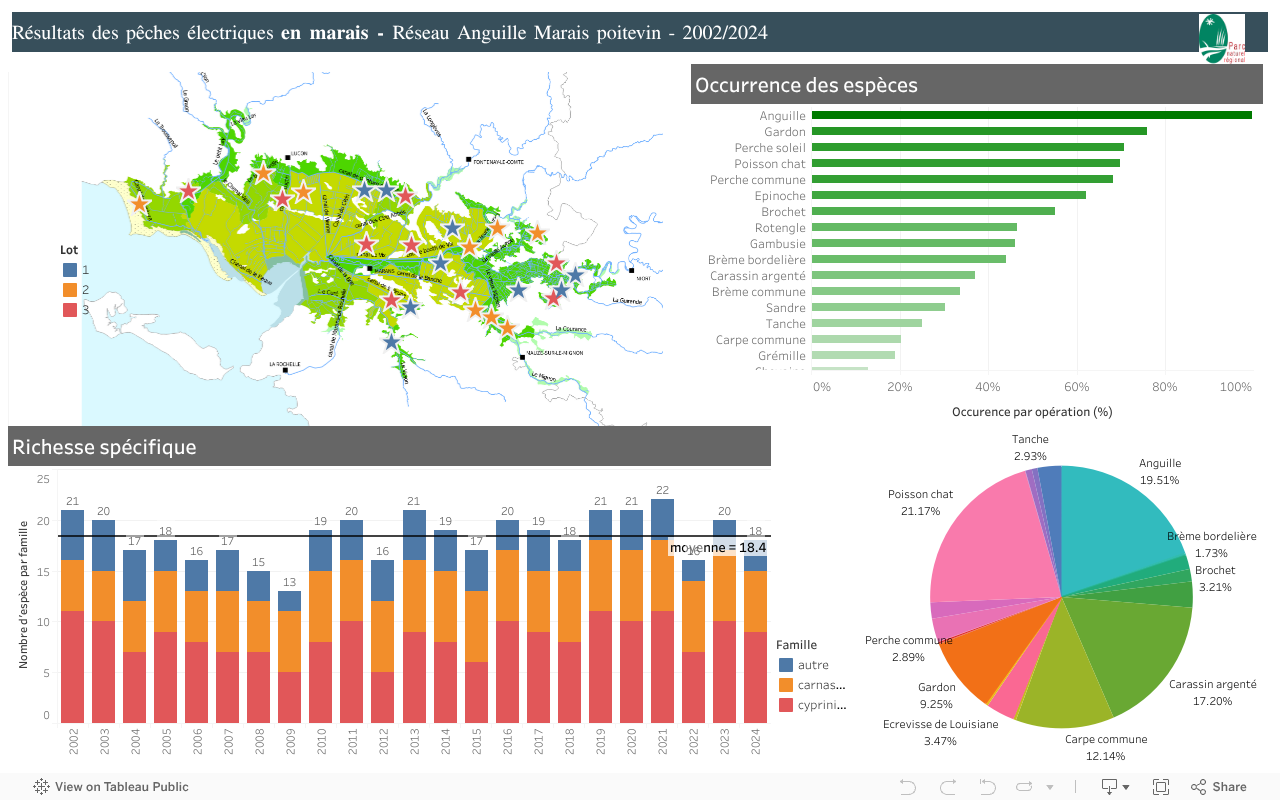Toggle the Lot 1 legend entry
The width and height of the screenshot is (1280, 800).
tap(68, 269)
